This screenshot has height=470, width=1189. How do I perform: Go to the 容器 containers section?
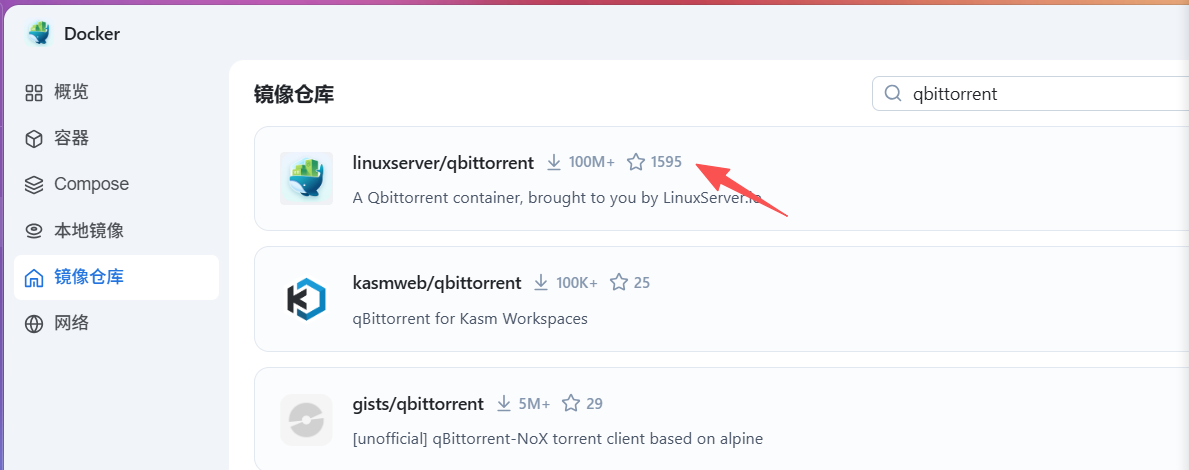(x=70, y=138)
